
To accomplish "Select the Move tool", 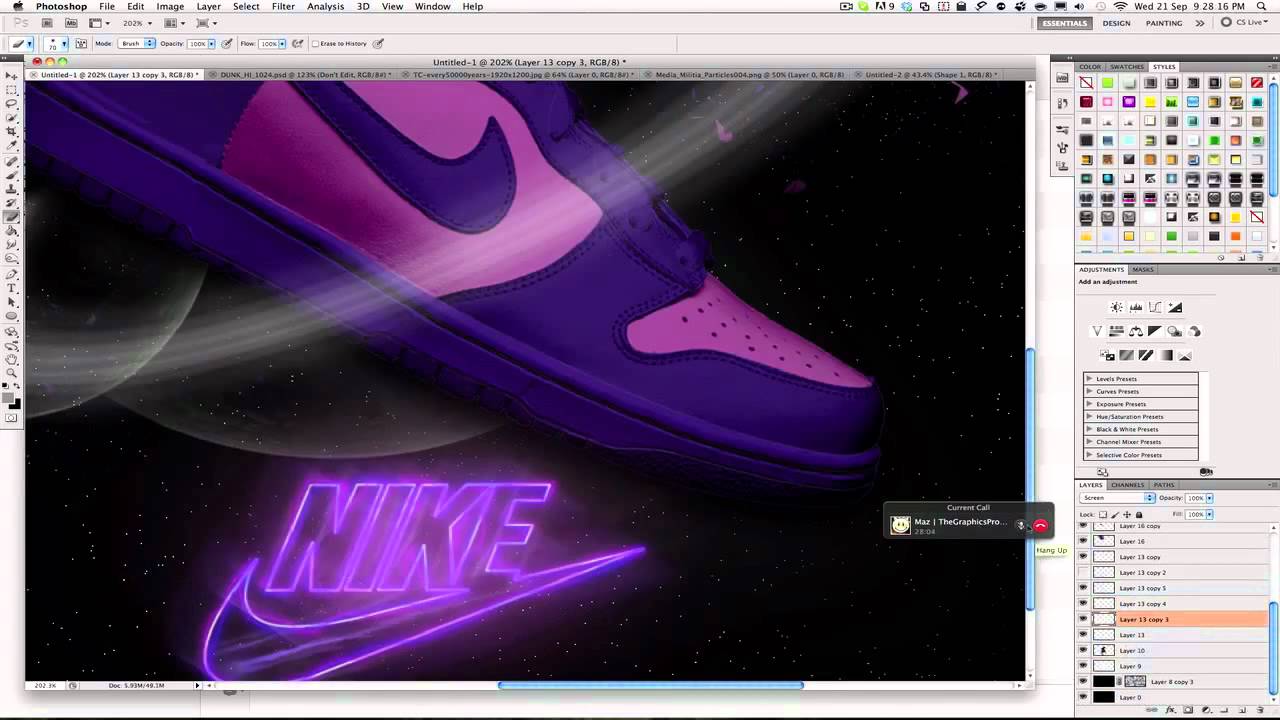I will pyautogui.click(x=11, y=75).
